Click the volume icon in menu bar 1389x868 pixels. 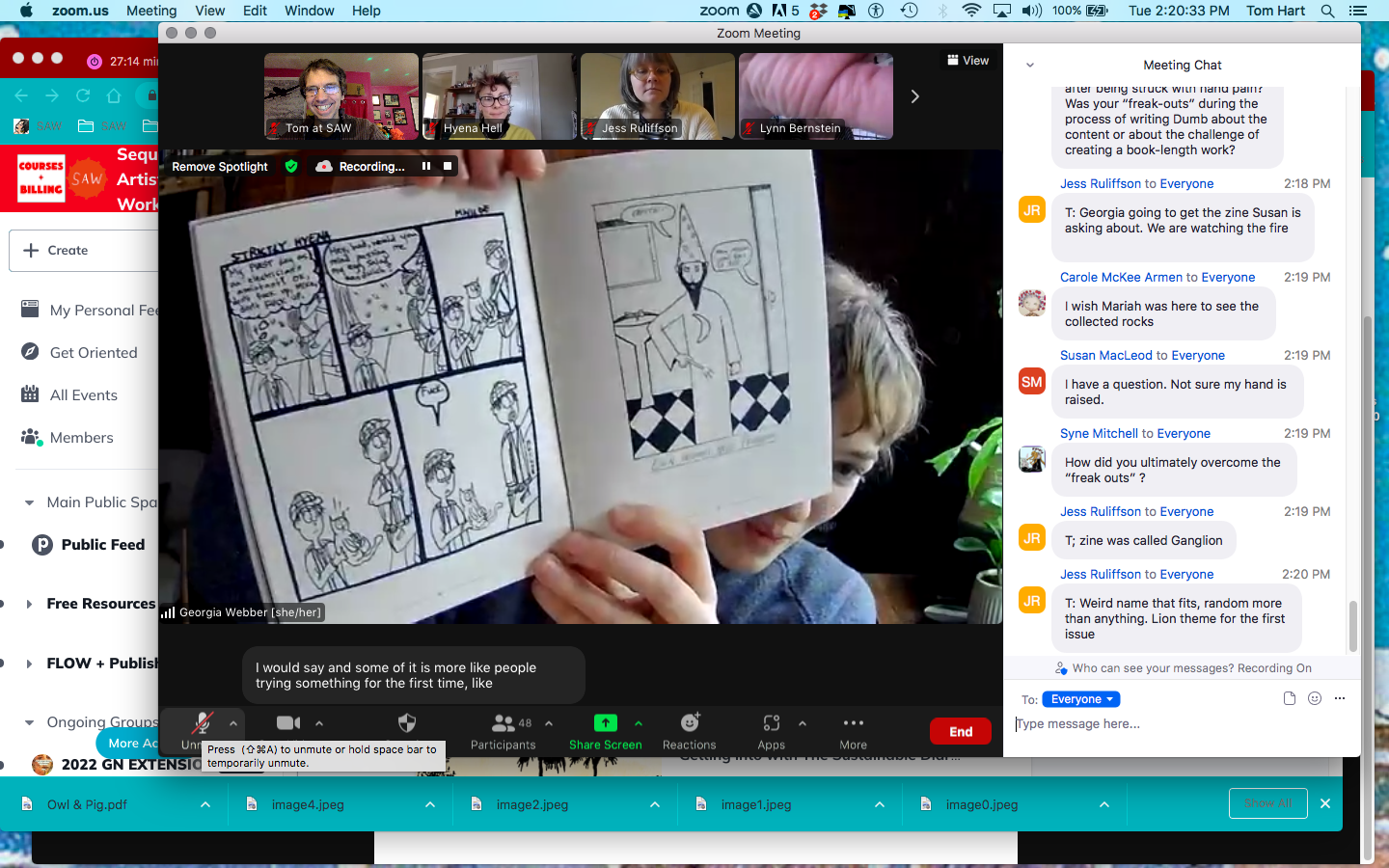point(1032,11)
